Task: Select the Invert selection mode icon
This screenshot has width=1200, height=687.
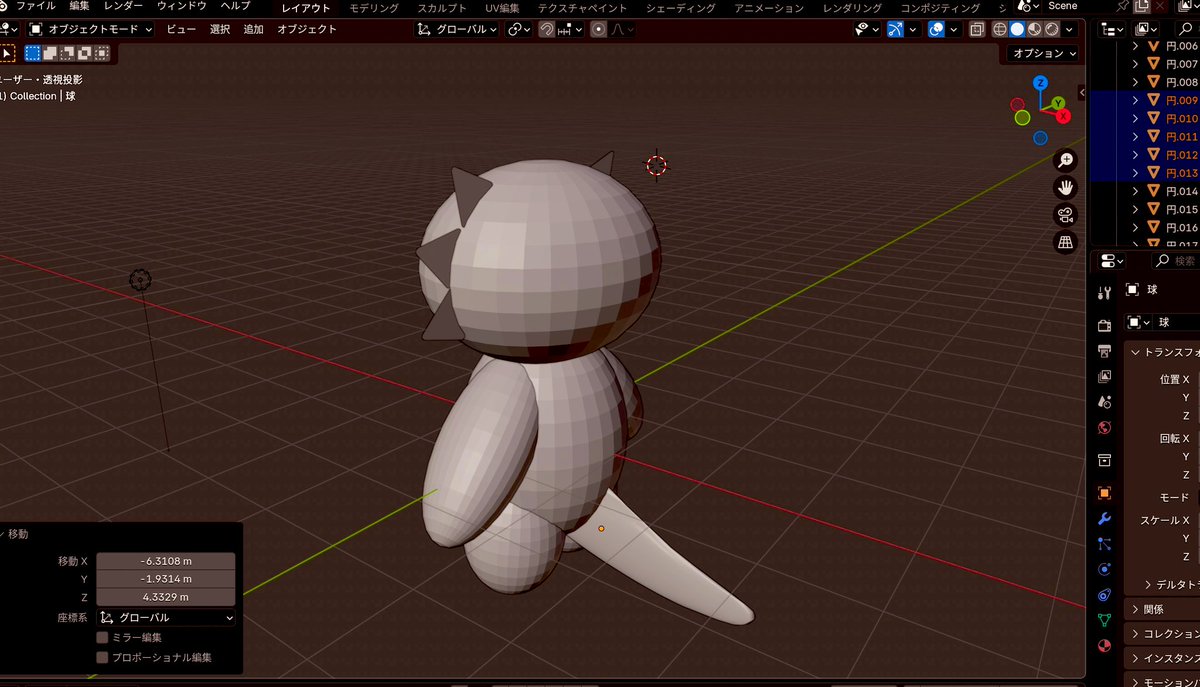Action: pyautogui.click(x=84, y=53)
